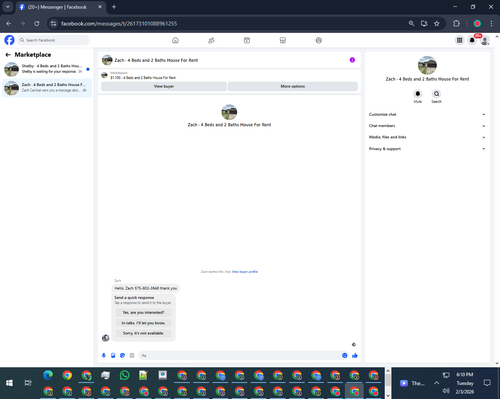Attach a file with the photo icon
Viewport: 500px width, 399px height.
point(113,355)
